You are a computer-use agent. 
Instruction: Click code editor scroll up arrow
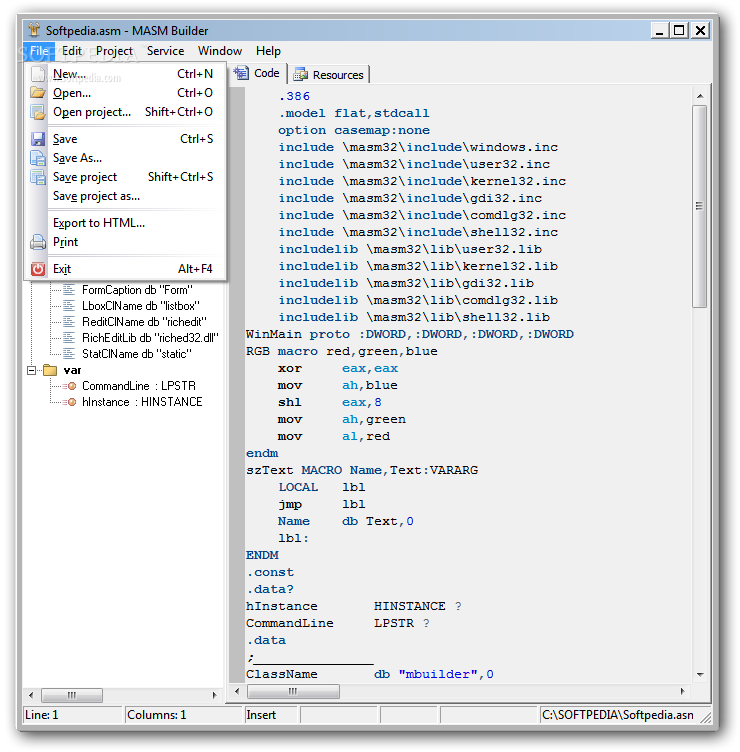[700, 96]
